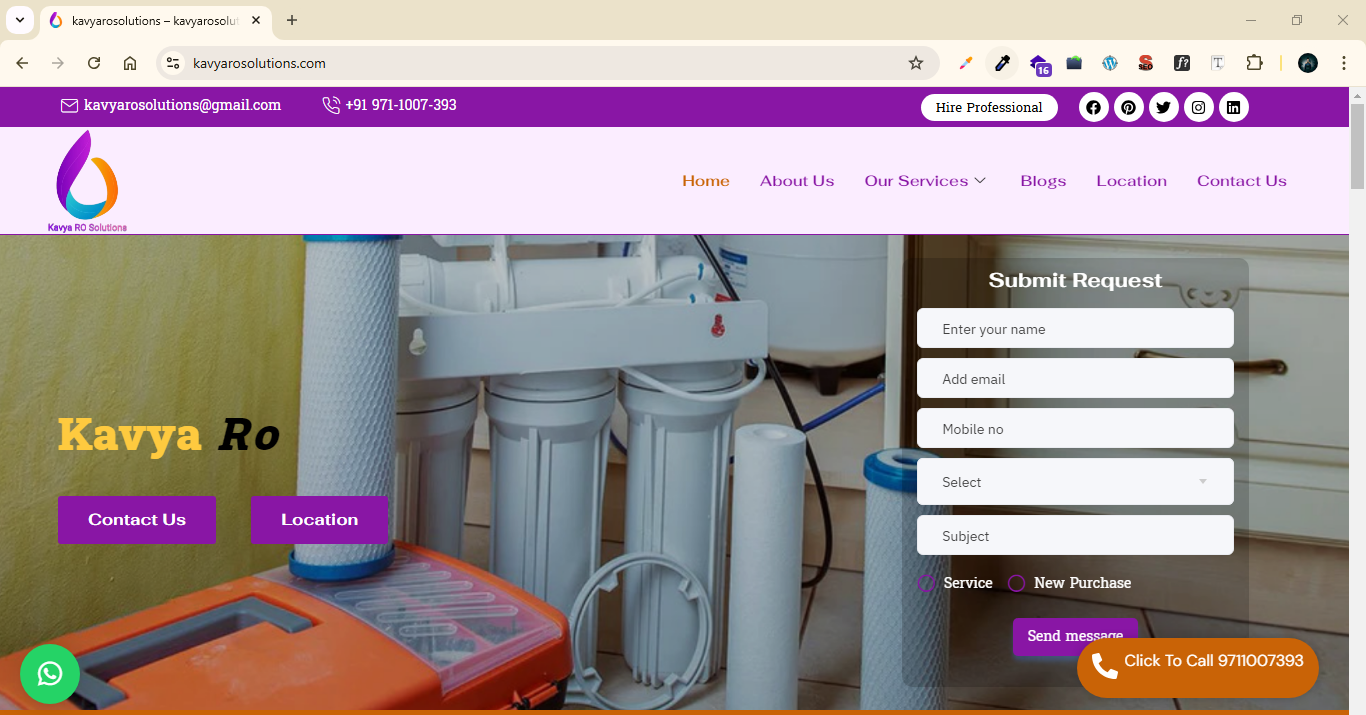Image resolution: width=1366 pixels, height=715 pixels.
Task: Go back using browser back arrow
Action: coord(22,63)
